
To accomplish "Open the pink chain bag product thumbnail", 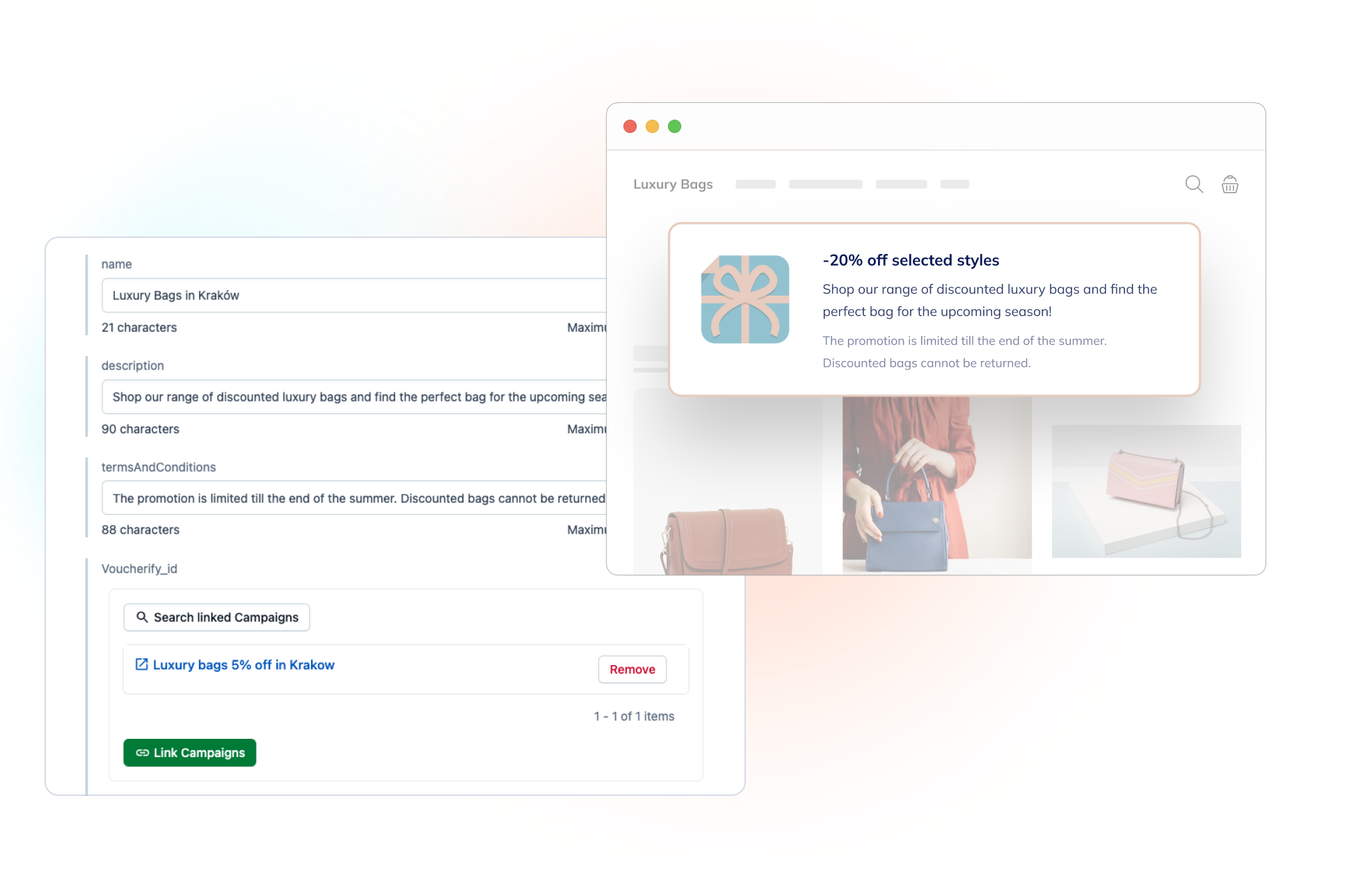I will coord(1146,491).
